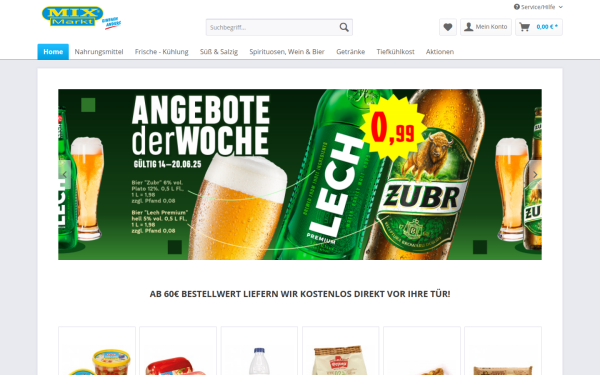The height and width of the screenshot is (375, 600).
Task: Open the milk bottle product card
Action: click(x=259, y=351)
